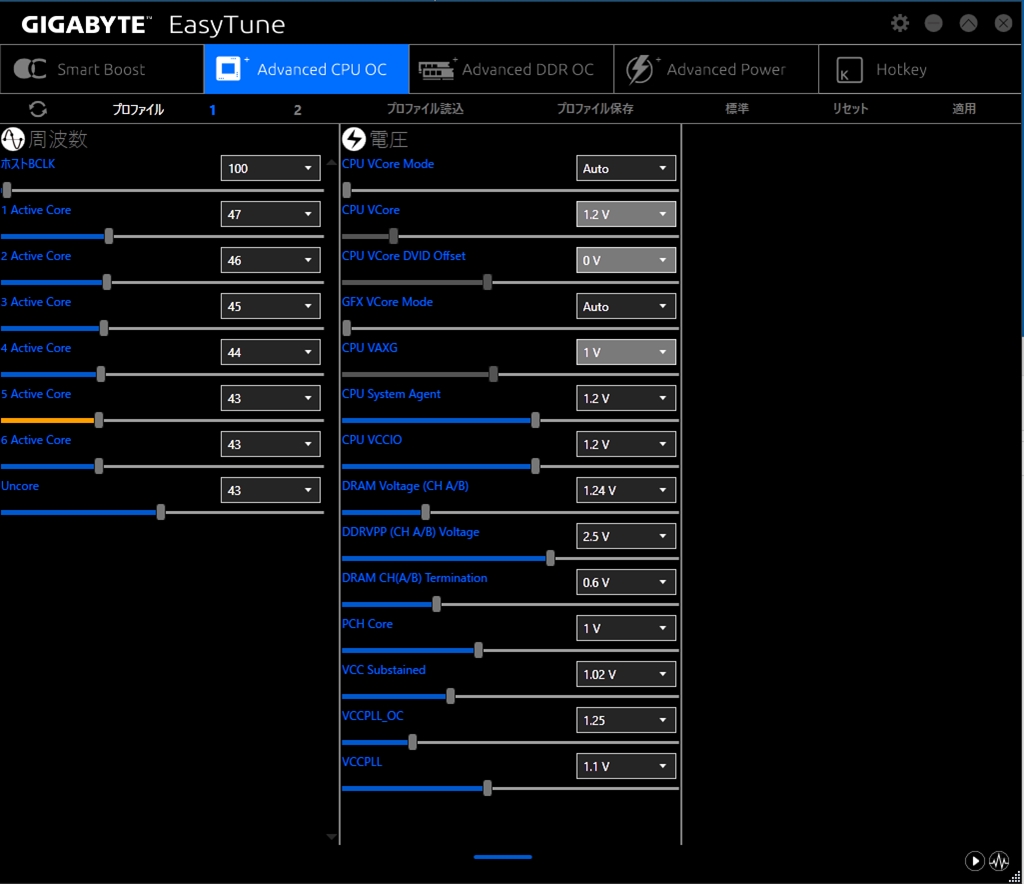Open the VCCPLL voltage dropdown
Image resolution: width=1024 pixels, height=884 pixels.
pyautogui.click(x=626, y=766)
